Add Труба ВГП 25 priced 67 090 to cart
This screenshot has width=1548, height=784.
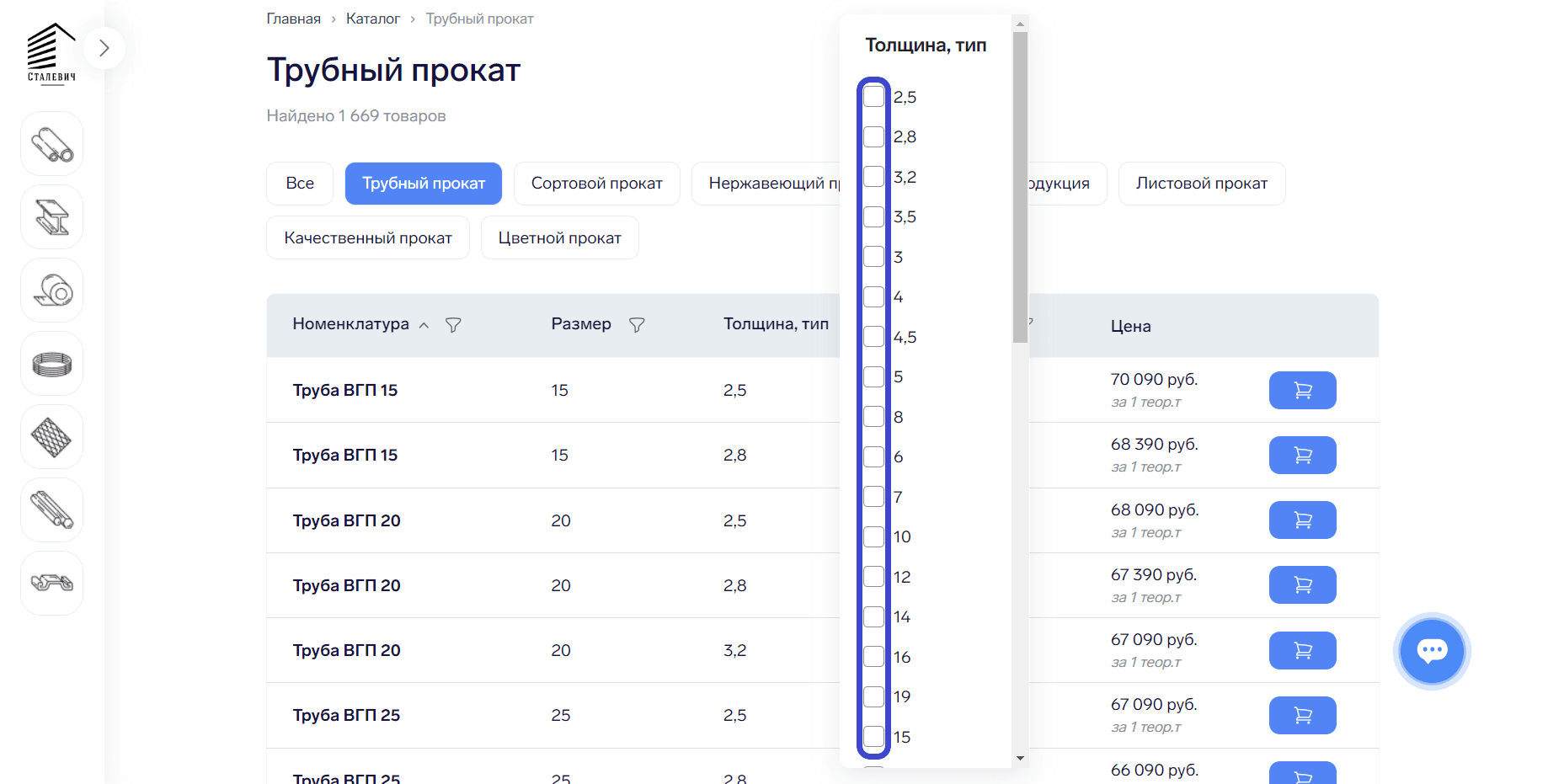[1302, 715]
